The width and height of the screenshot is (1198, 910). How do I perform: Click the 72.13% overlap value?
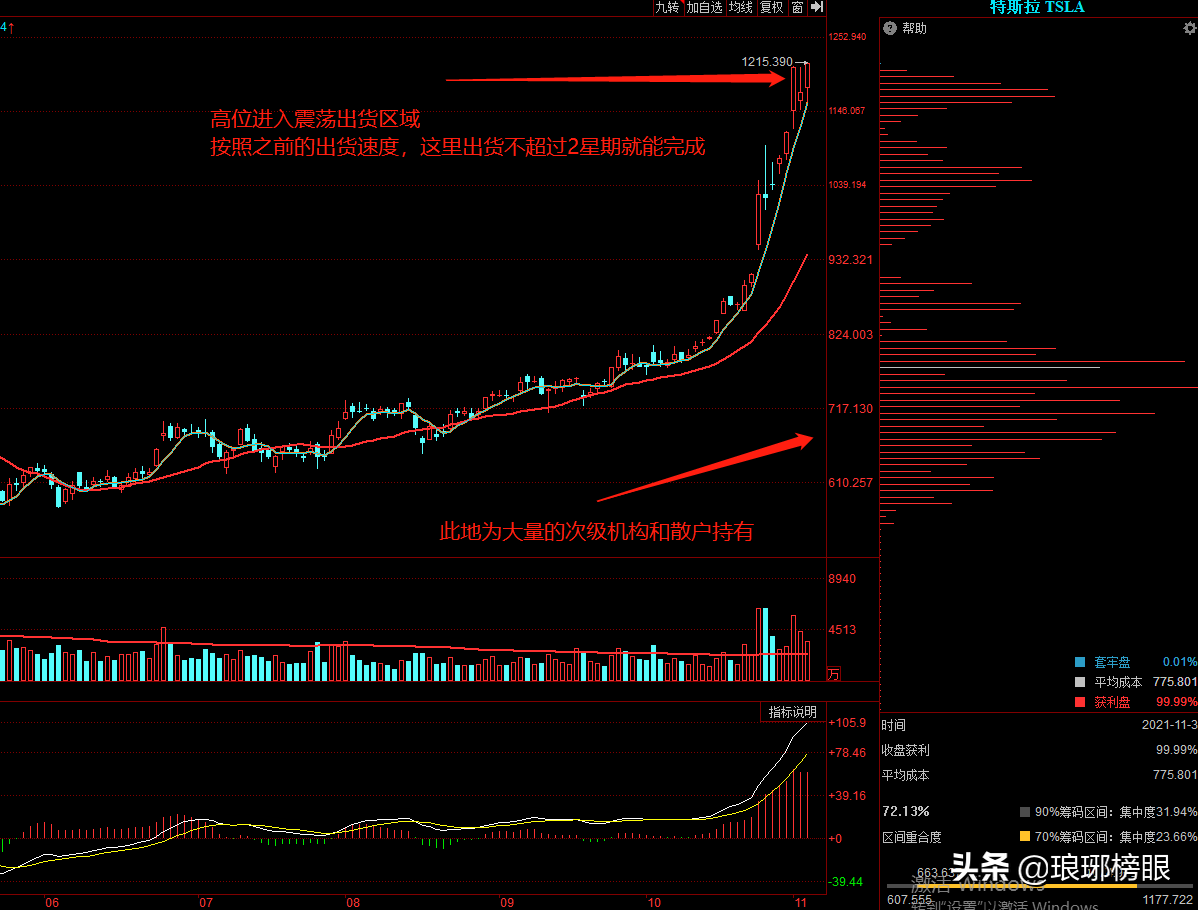[905, 811]
